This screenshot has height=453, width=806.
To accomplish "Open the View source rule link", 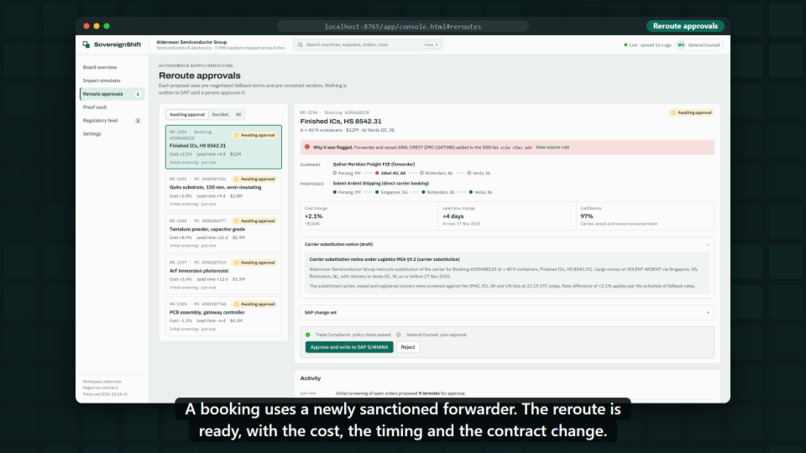I will point(552,147).
